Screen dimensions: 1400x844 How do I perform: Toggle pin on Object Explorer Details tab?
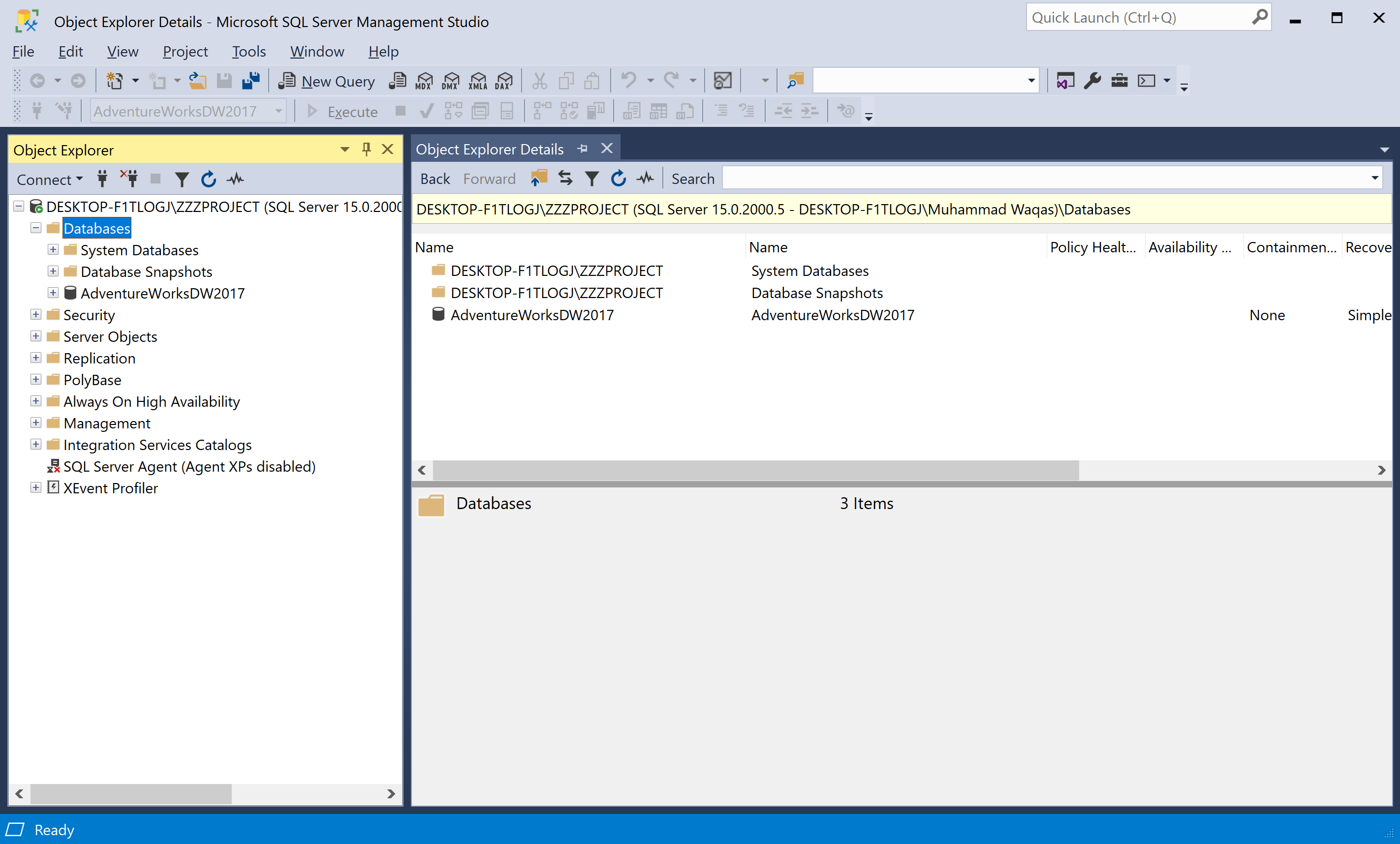pos(582,149)
